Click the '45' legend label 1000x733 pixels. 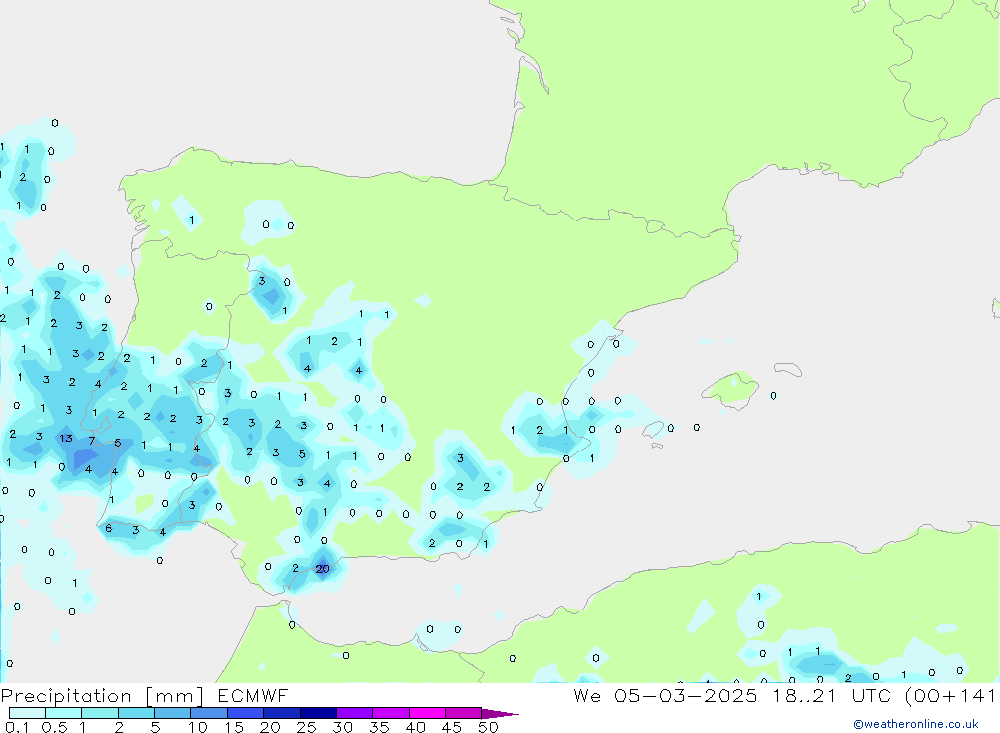coord(452,727)
